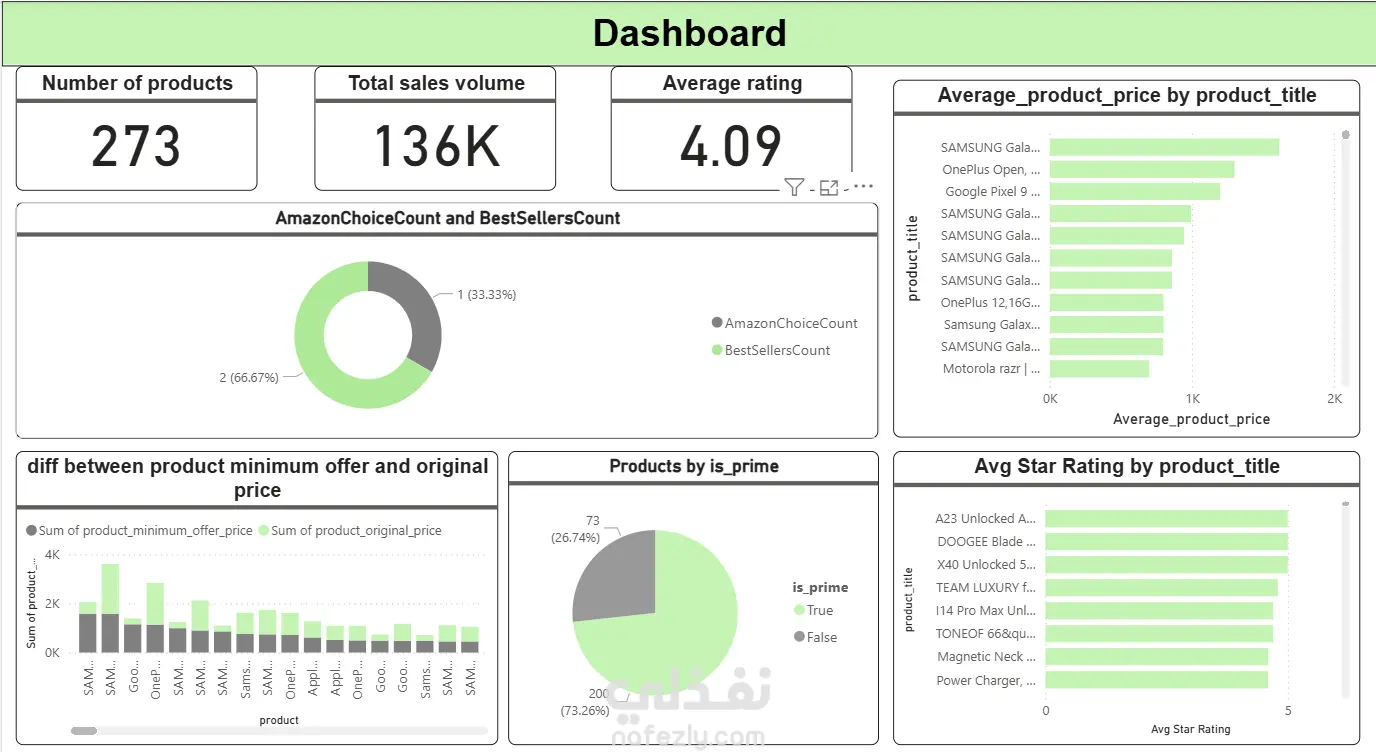The width and height of the screenshot is (1376, 752).
Task: Click the '73 (26.74%)' pie data label
Action: (576, 530)
